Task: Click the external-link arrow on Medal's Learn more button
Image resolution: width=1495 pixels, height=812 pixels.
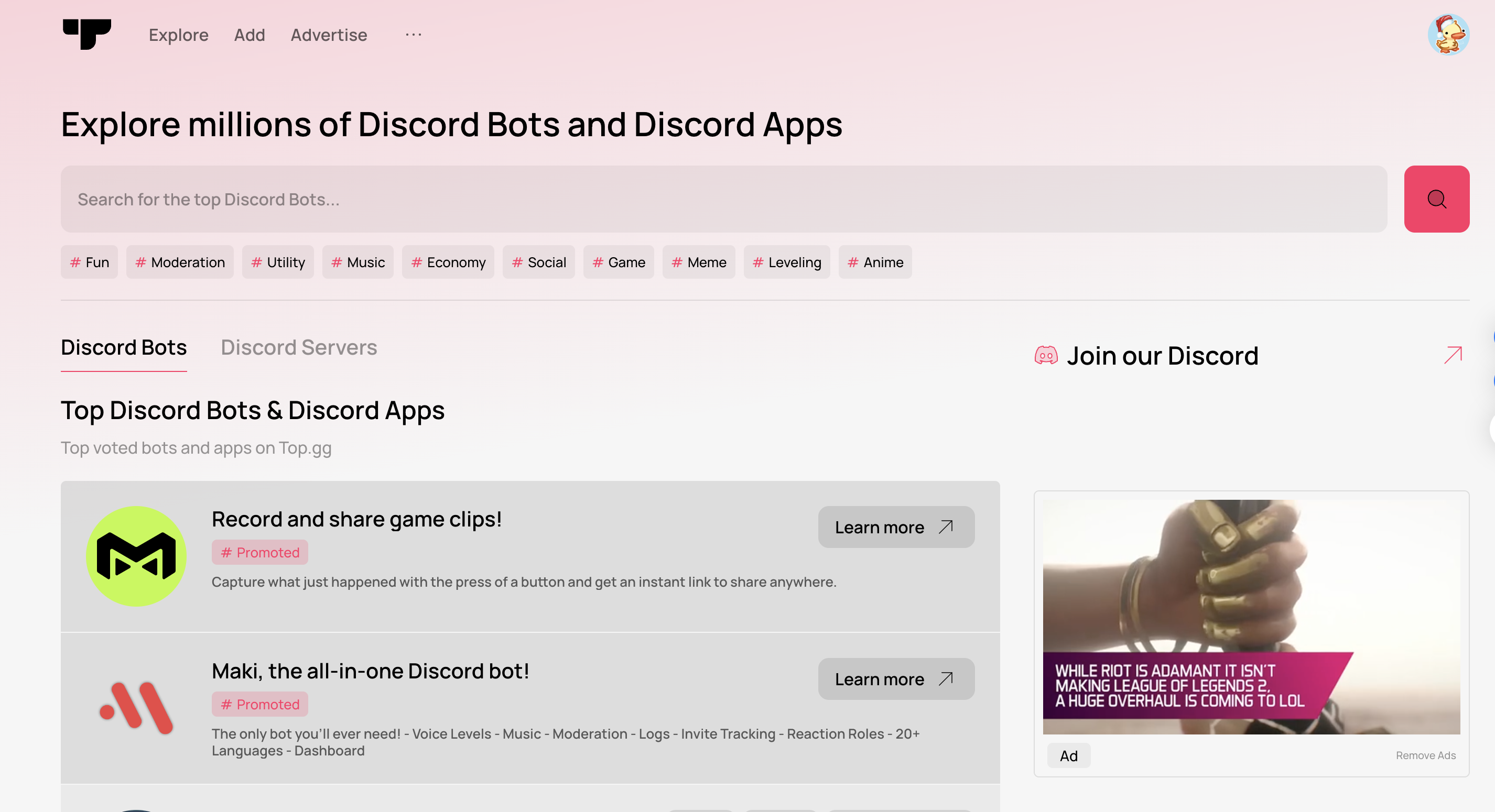Action: coord(946,526)
